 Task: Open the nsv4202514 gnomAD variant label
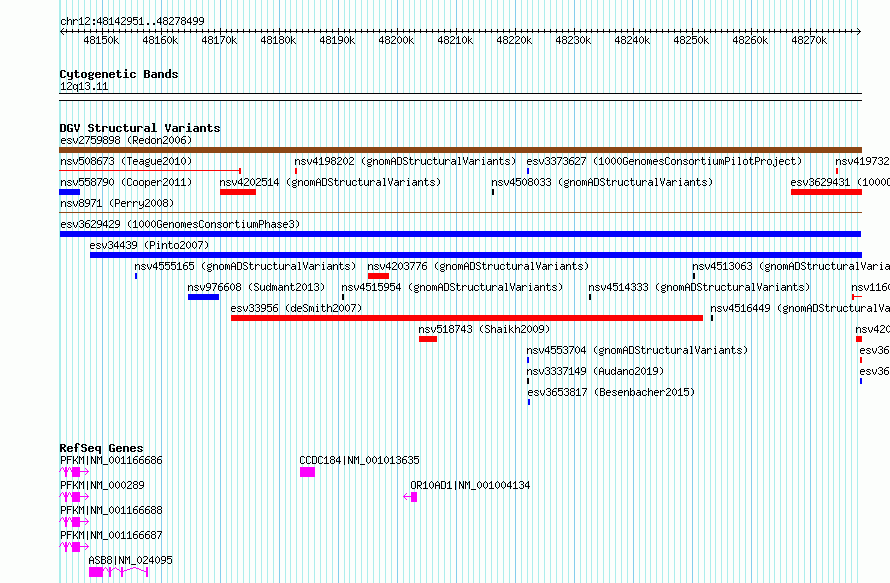(330, 182)
